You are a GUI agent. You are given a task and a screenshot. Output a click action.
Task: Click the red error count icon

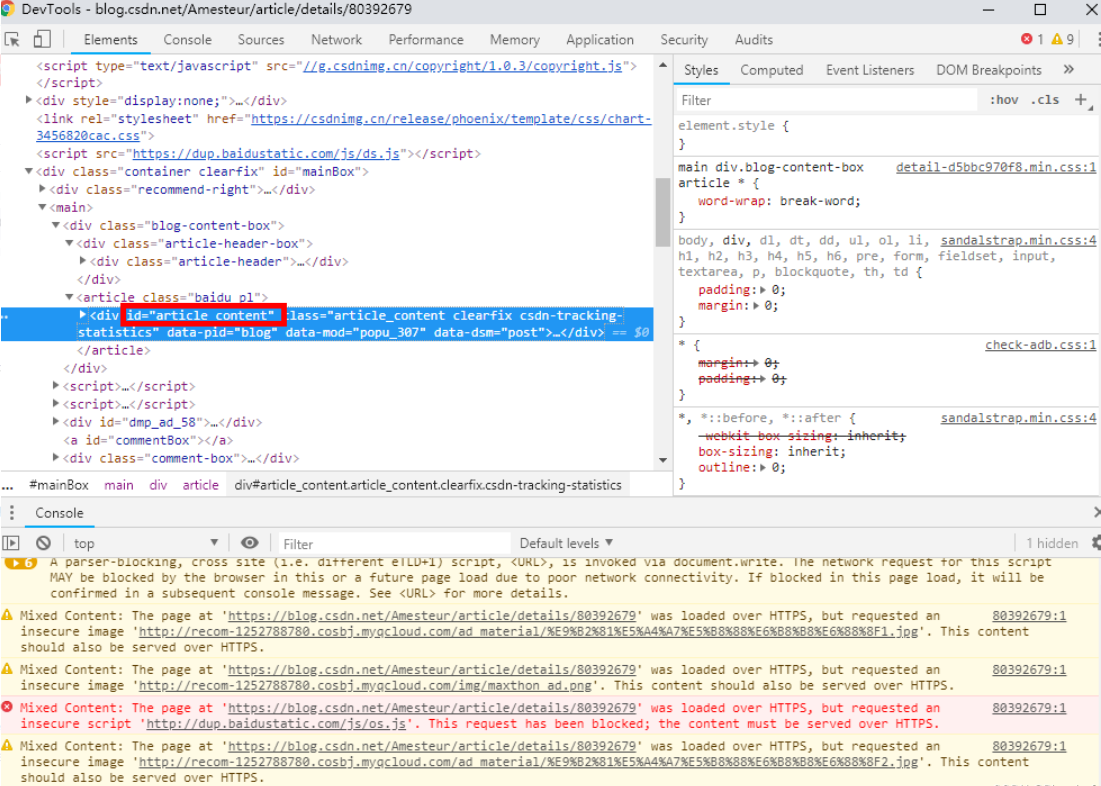click(x=1027, y=40)
